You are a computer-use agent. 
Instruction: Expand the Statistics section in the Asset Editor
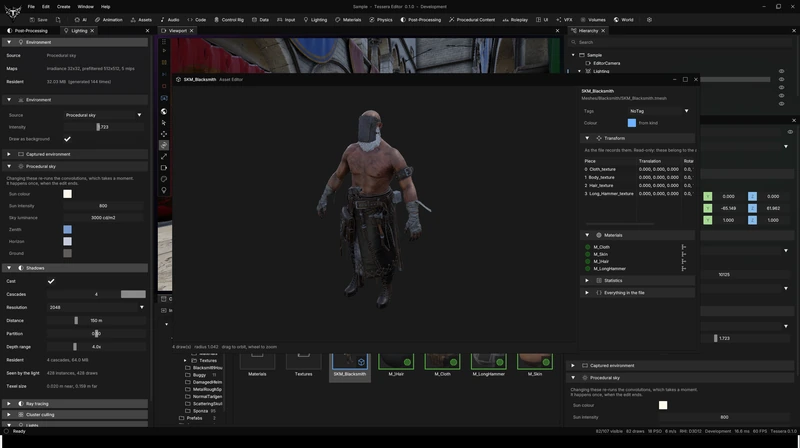[587, 281]
